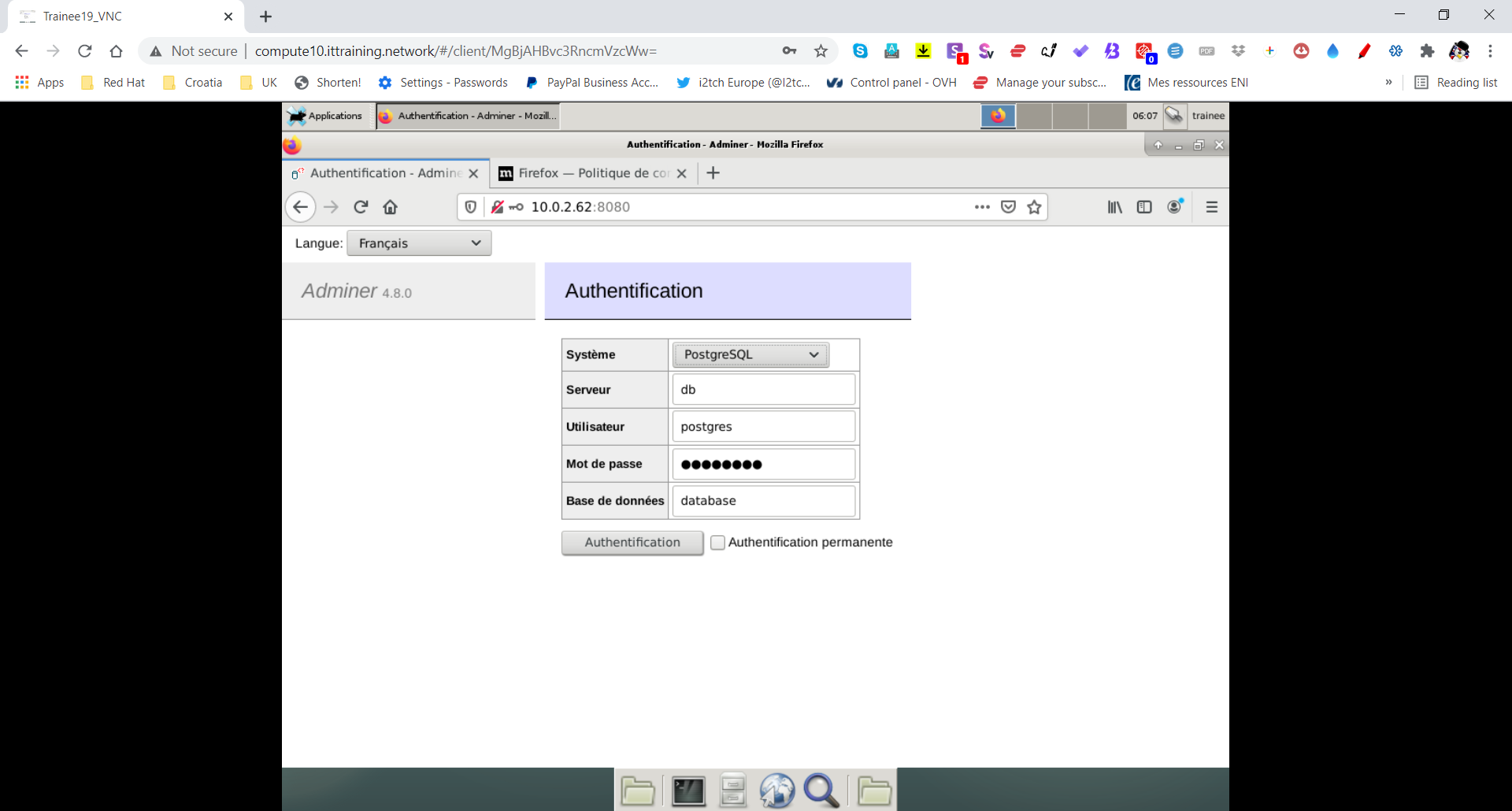Image resolution: width=1512 pixels, height=811 pixels.
Task: Focus the Mot de passe field
Action: point(763,464)
